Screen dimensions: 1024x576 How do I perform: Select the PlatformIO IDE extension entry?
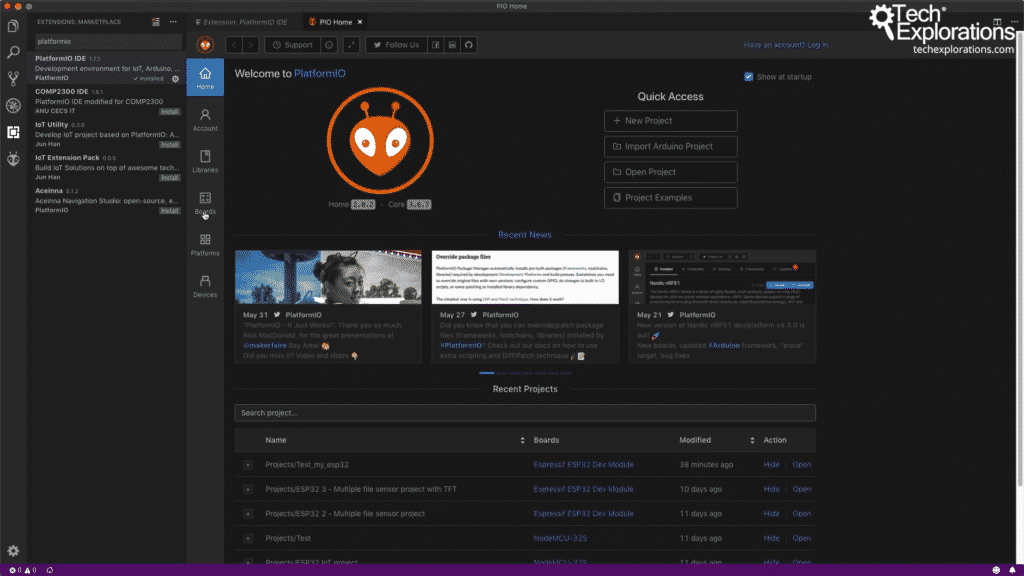[x=107, y=68]
